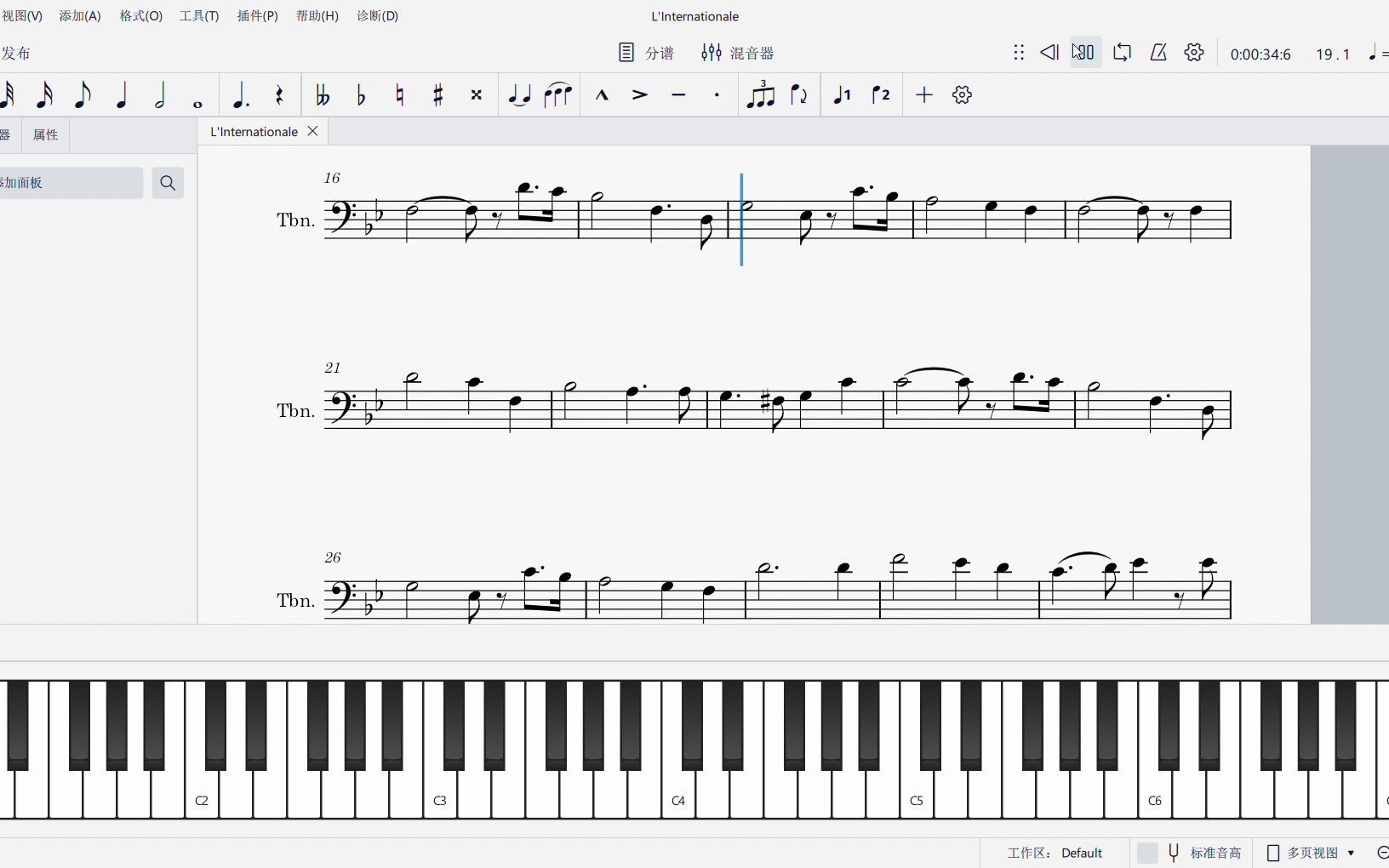Apply the flat accidental

click(361, 94)
